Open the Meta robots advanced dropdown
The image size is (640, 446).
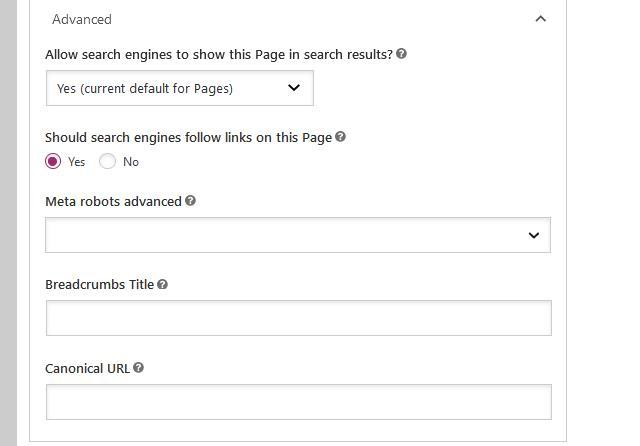[298, 235]
